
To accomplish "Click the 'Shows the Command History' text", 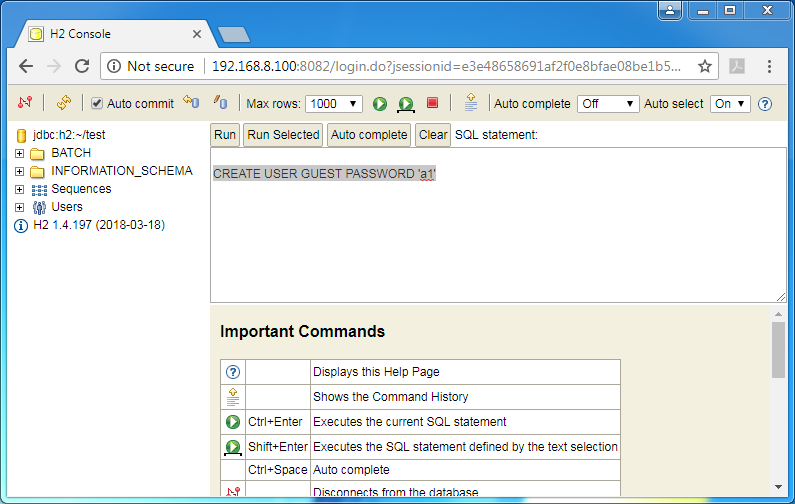I will click(390, 397).
